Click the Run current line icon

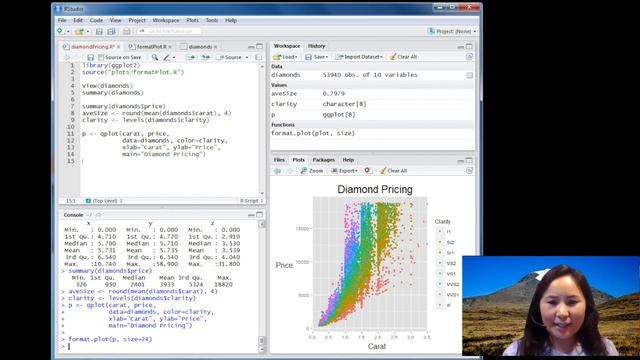pyautogui.click(x=190, y=58)
